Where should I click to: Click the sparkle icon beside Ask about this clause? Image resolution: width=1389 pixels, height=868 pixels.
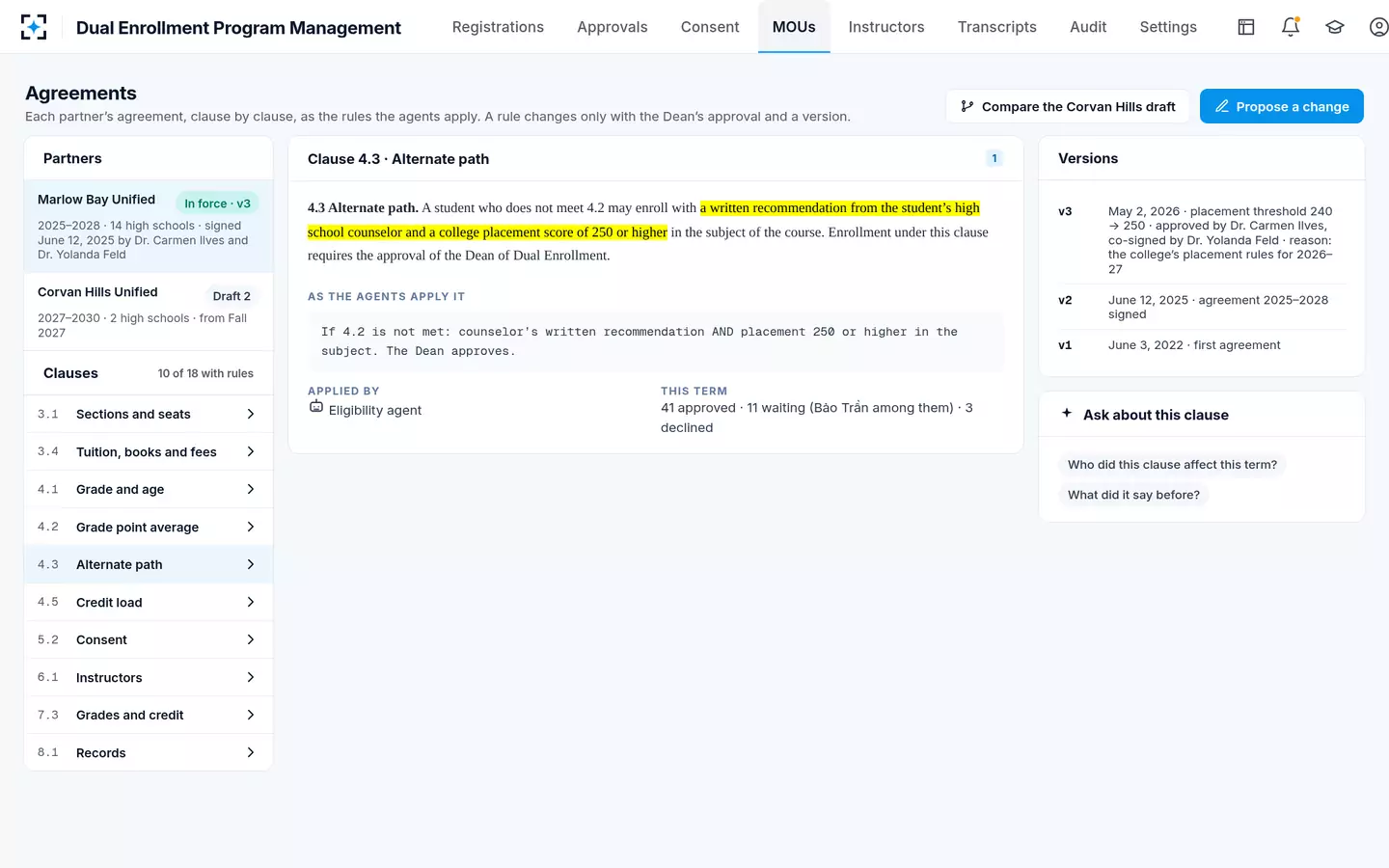(x=1067, y=414)
